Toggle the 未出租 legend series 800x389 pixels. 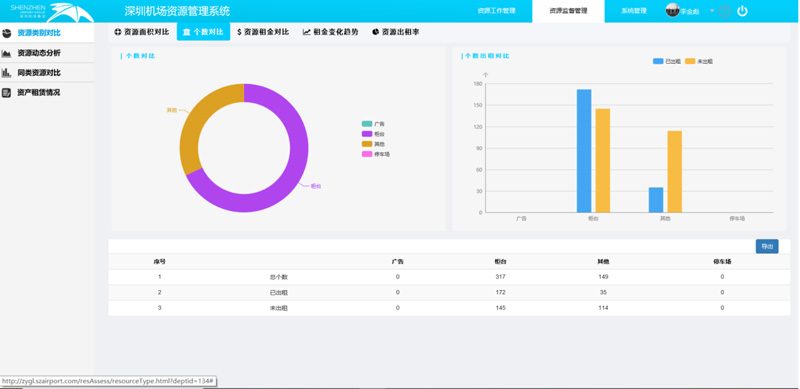click(x=698, y=61)
